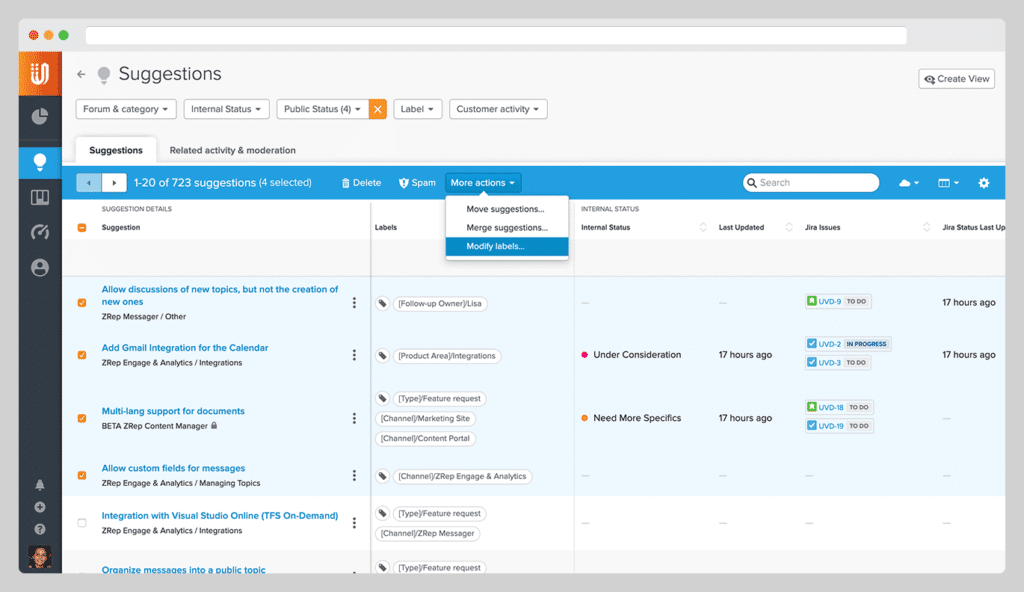Screen dimensions: 1024x592
Task: Open row menu for Allow discussions of new topics
Action: [x=354, y=303]
